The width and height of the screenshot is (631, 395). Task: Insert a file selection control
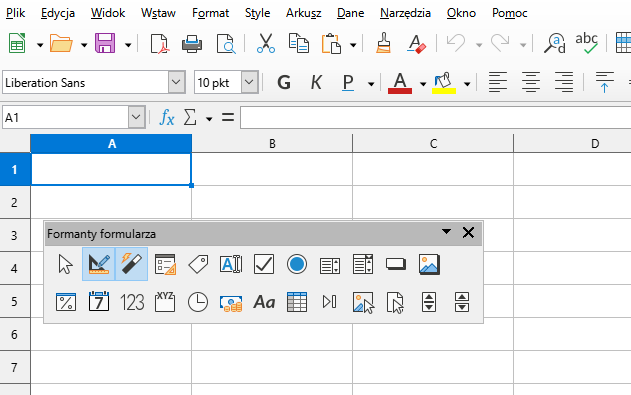coord(395,302)
